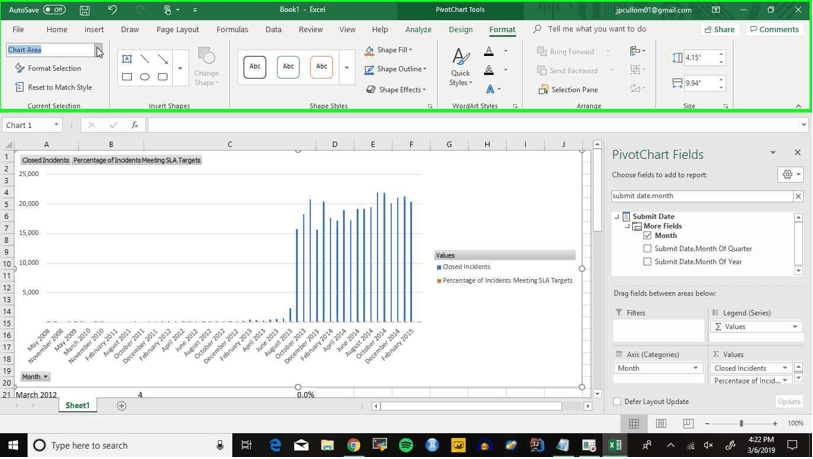This screenshot has height=459, width=813.
Task: Click the Share button
Action: coord(720,30)
